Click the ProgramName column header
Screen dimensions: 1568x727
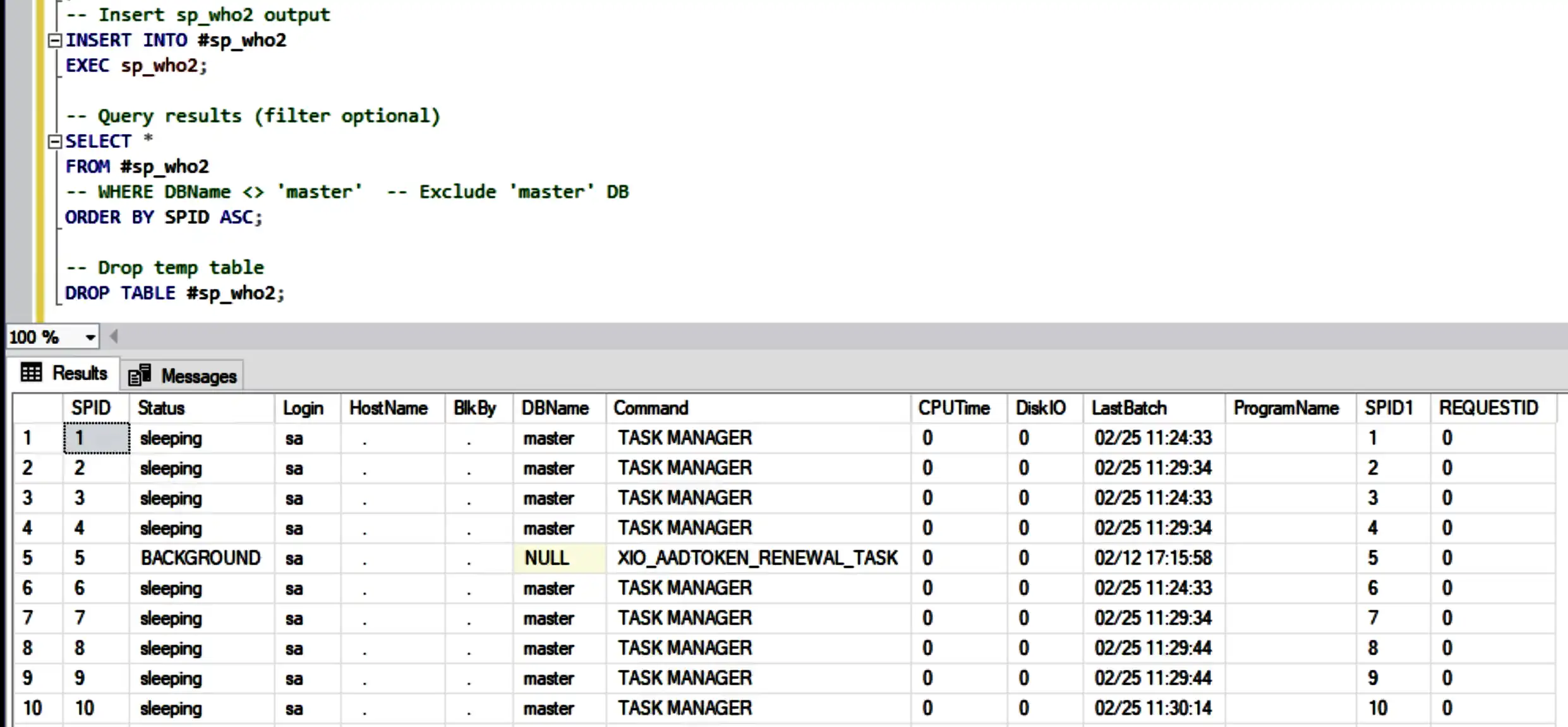point(1290,408)
